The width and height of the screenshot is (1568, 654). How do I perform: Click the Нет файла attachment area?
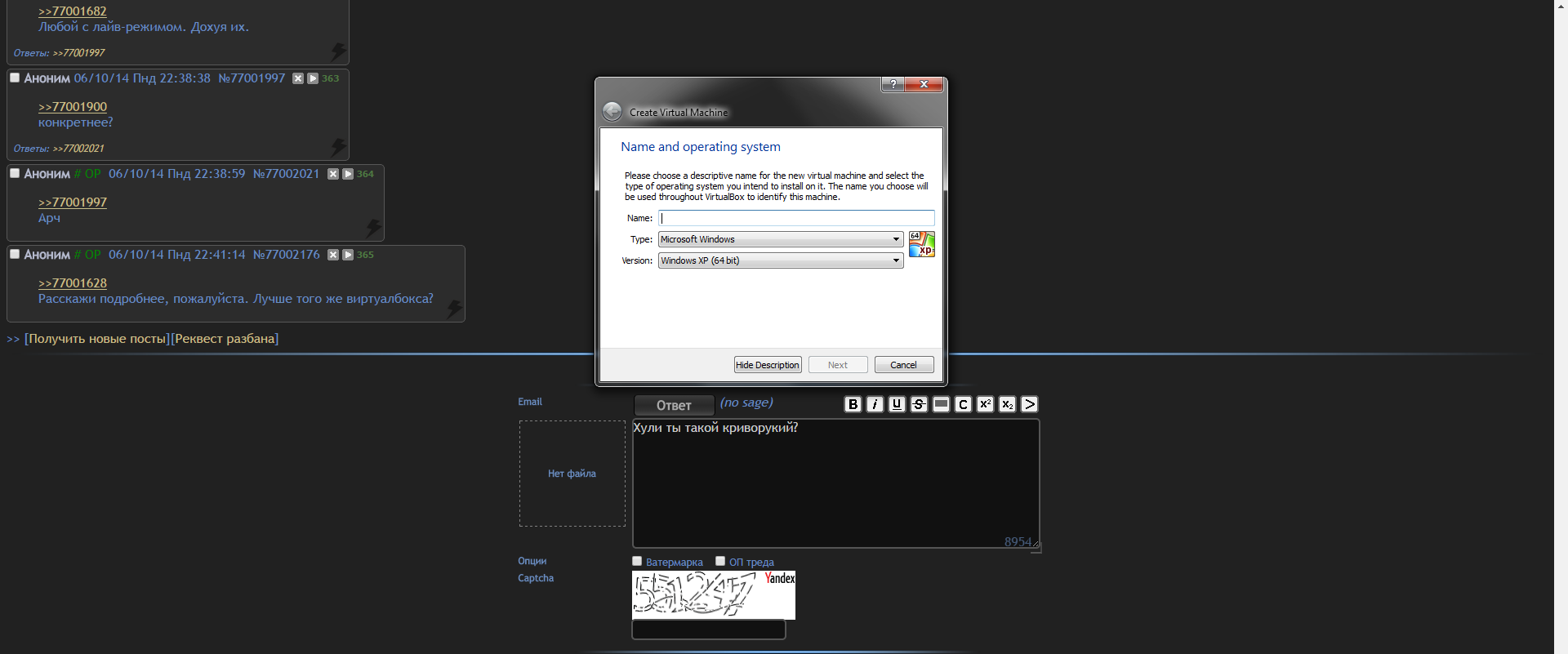[572, 474]
